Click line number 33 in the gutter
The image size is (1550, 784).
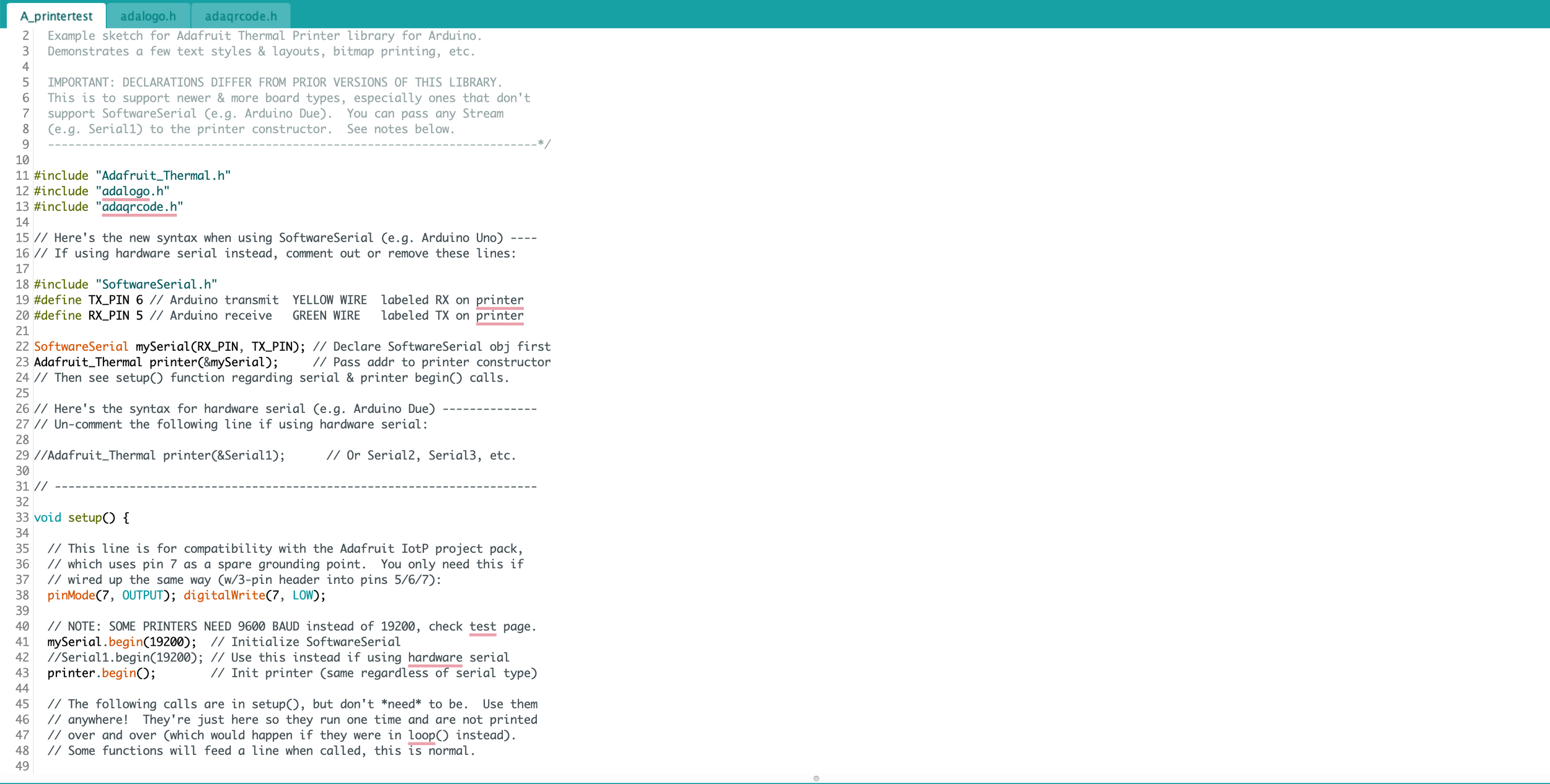point(22,518)
